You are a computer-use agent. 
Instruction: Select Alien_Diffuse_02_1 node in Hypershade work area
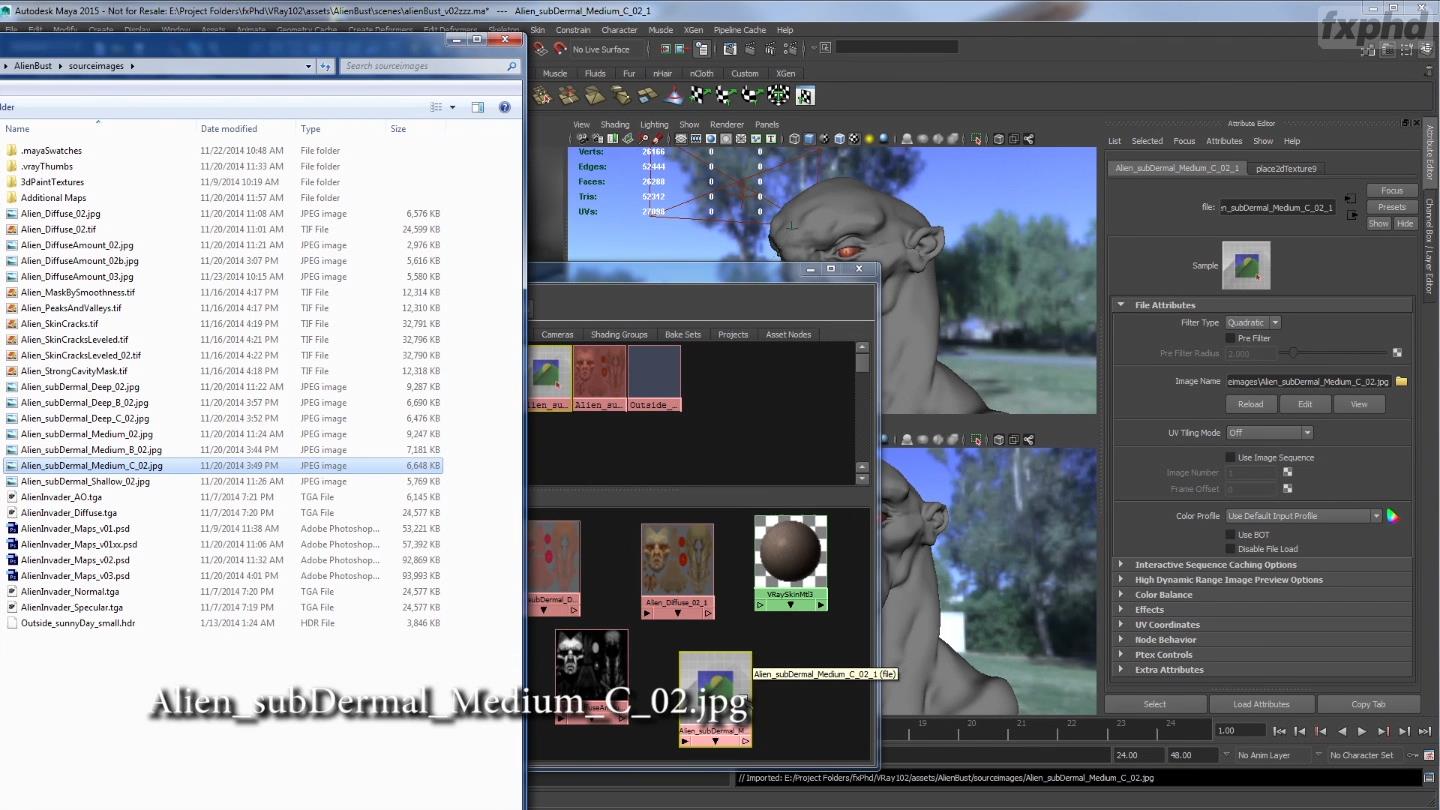(x=677, y=571)
